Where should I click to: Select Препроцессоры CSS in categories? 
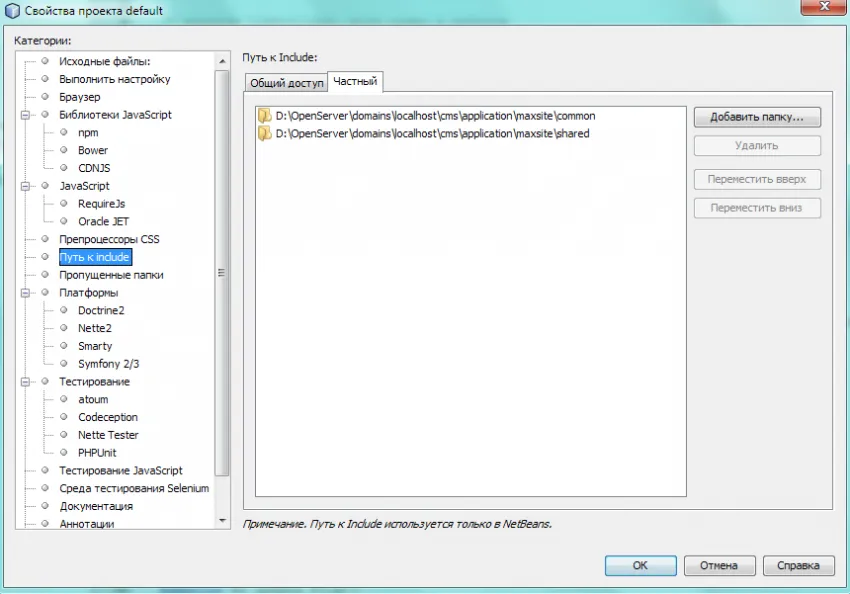[x=109, y=239]
